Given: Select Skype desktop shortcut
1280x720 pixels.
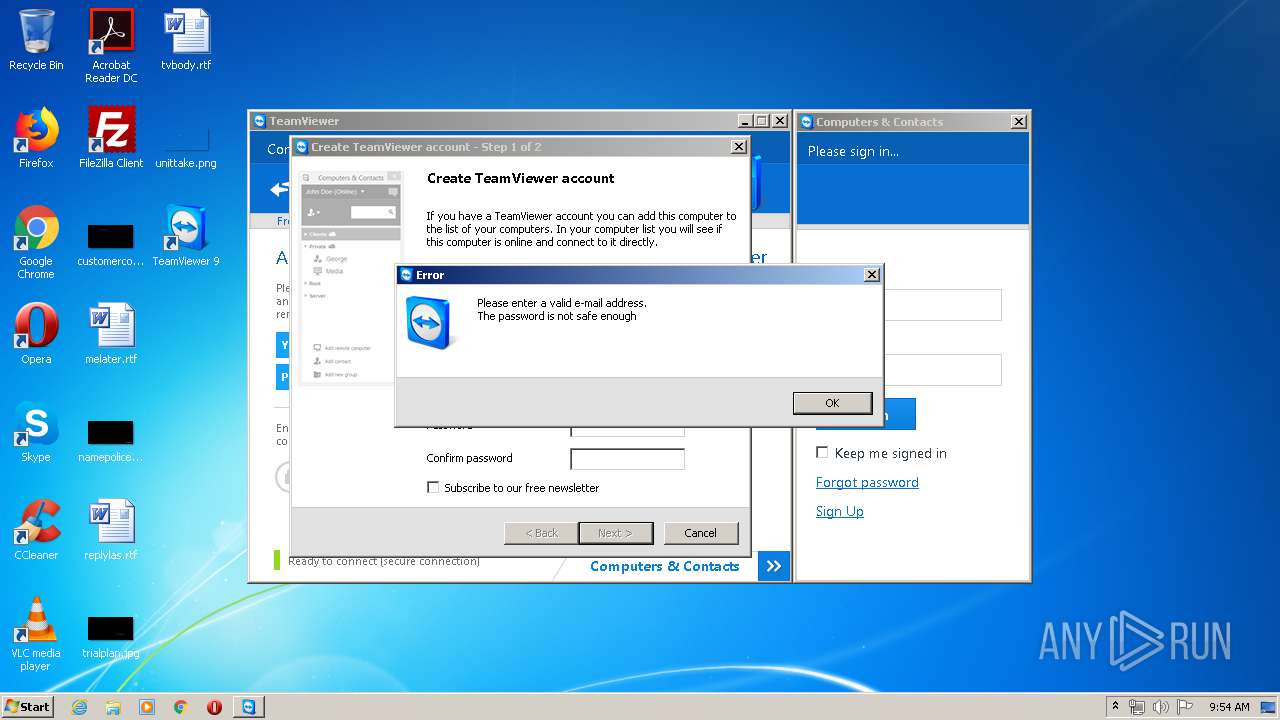Looking at the screenshot, I should 36,432.
